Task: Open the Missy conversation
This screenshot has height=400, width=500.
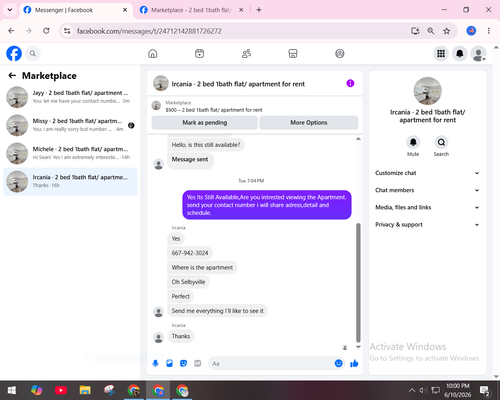Action: pos(70,125)
